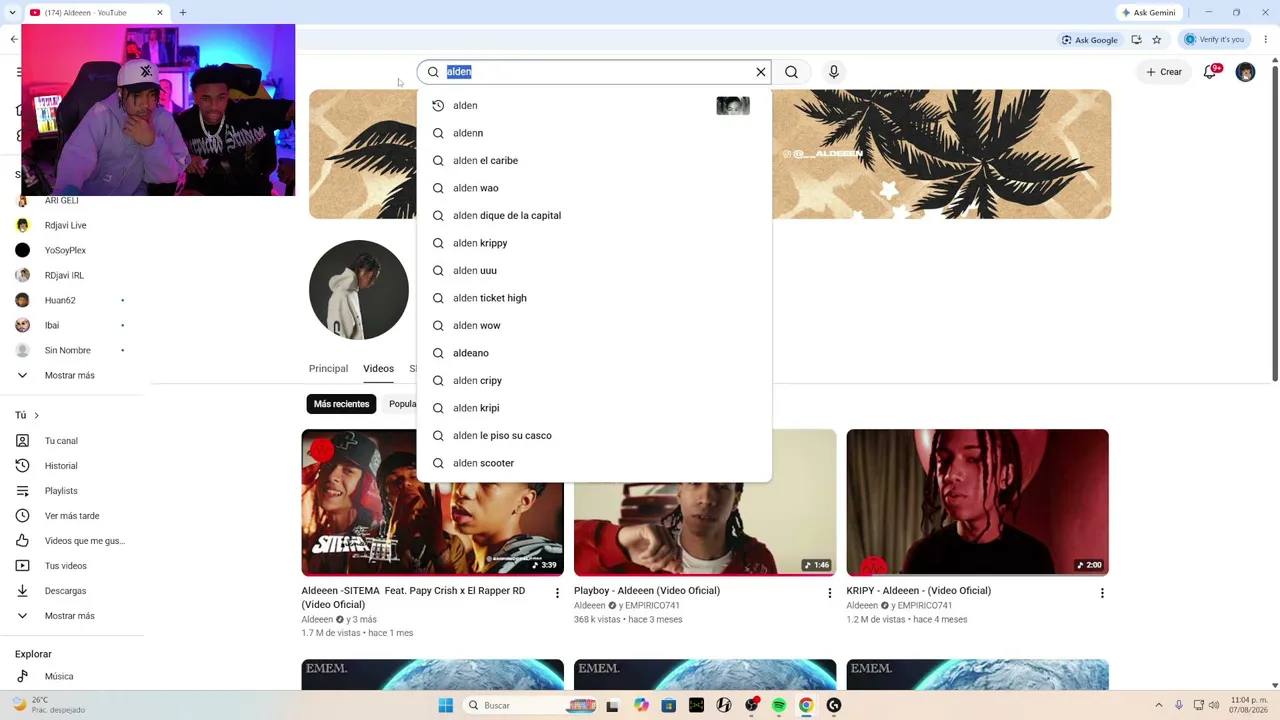The image size is (1280, 720).
Task: Open a new browser tab
Action: [183, 13]
